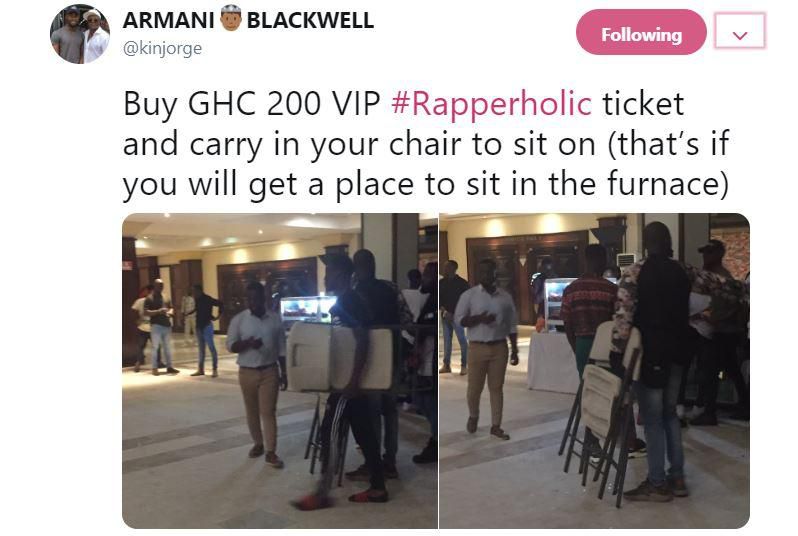The height and width of the screenshot is (536, 798).
Task: Open right photo with leaning folded chairs
Action: tap(594, 371)
